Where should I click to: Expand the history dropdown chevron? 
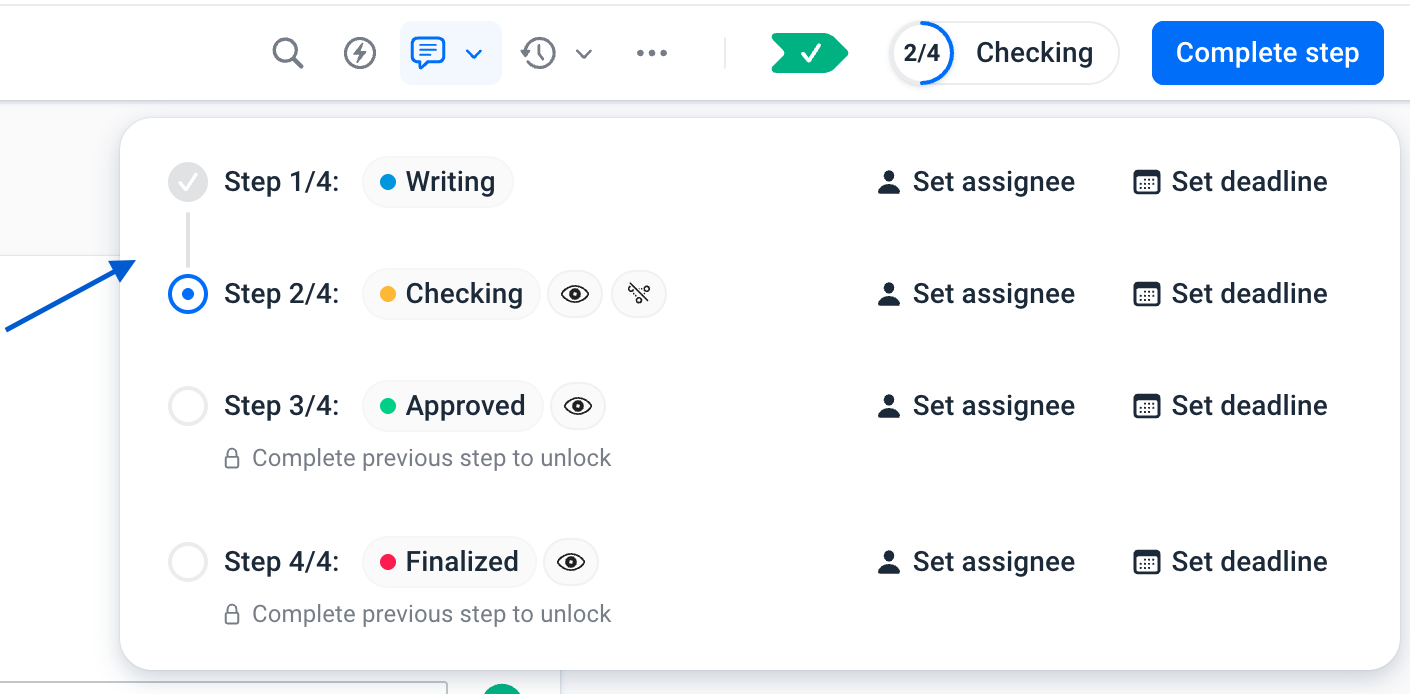[x=584, y=53]
